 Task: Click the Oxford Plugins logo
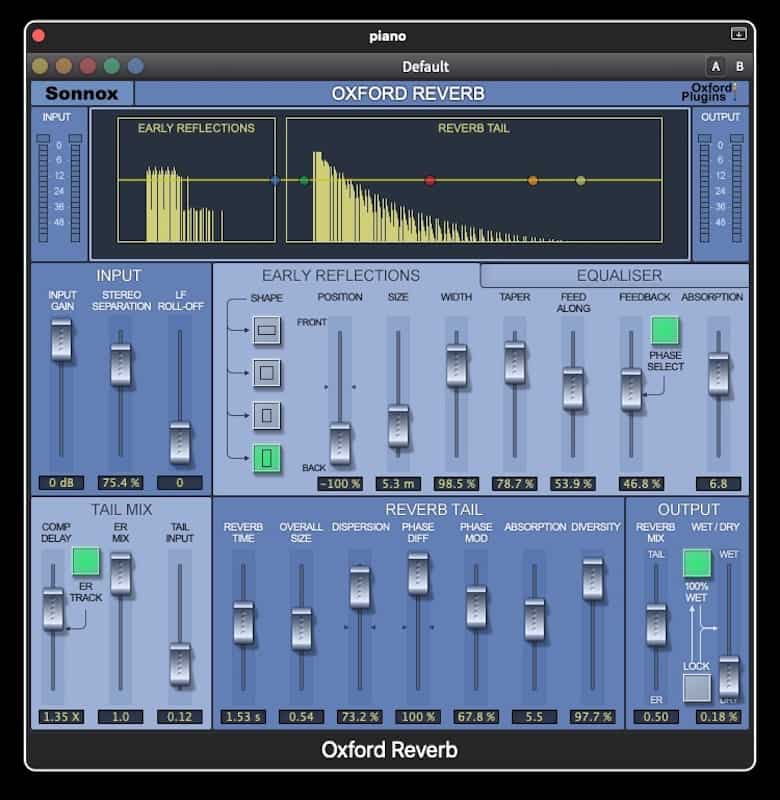(x=708, y=92)
